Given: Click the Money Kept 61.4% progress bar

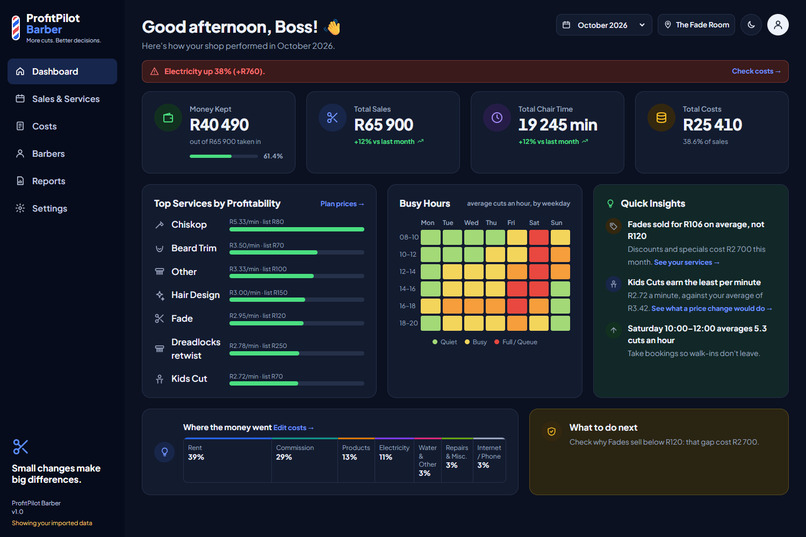Looking at the screenshot, I should tap(224, 156).
